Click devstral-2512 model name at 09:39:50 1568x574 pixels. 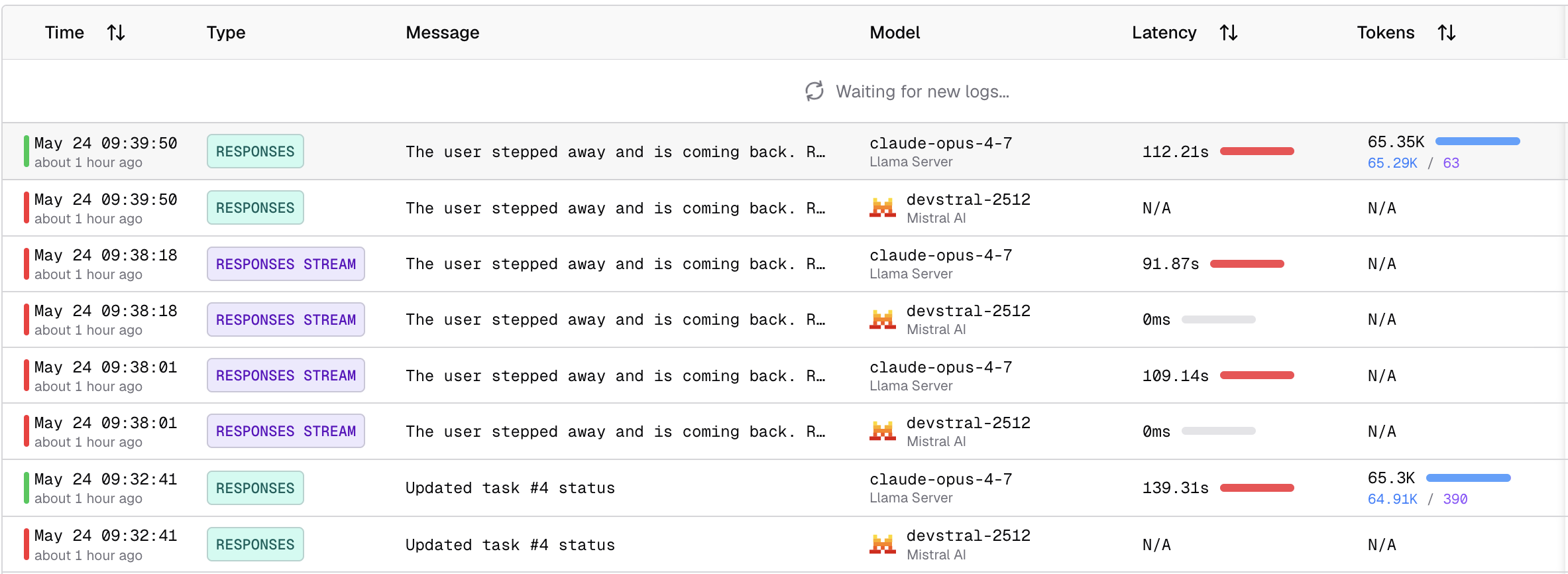pyautogui.click(x=968, y=200)
